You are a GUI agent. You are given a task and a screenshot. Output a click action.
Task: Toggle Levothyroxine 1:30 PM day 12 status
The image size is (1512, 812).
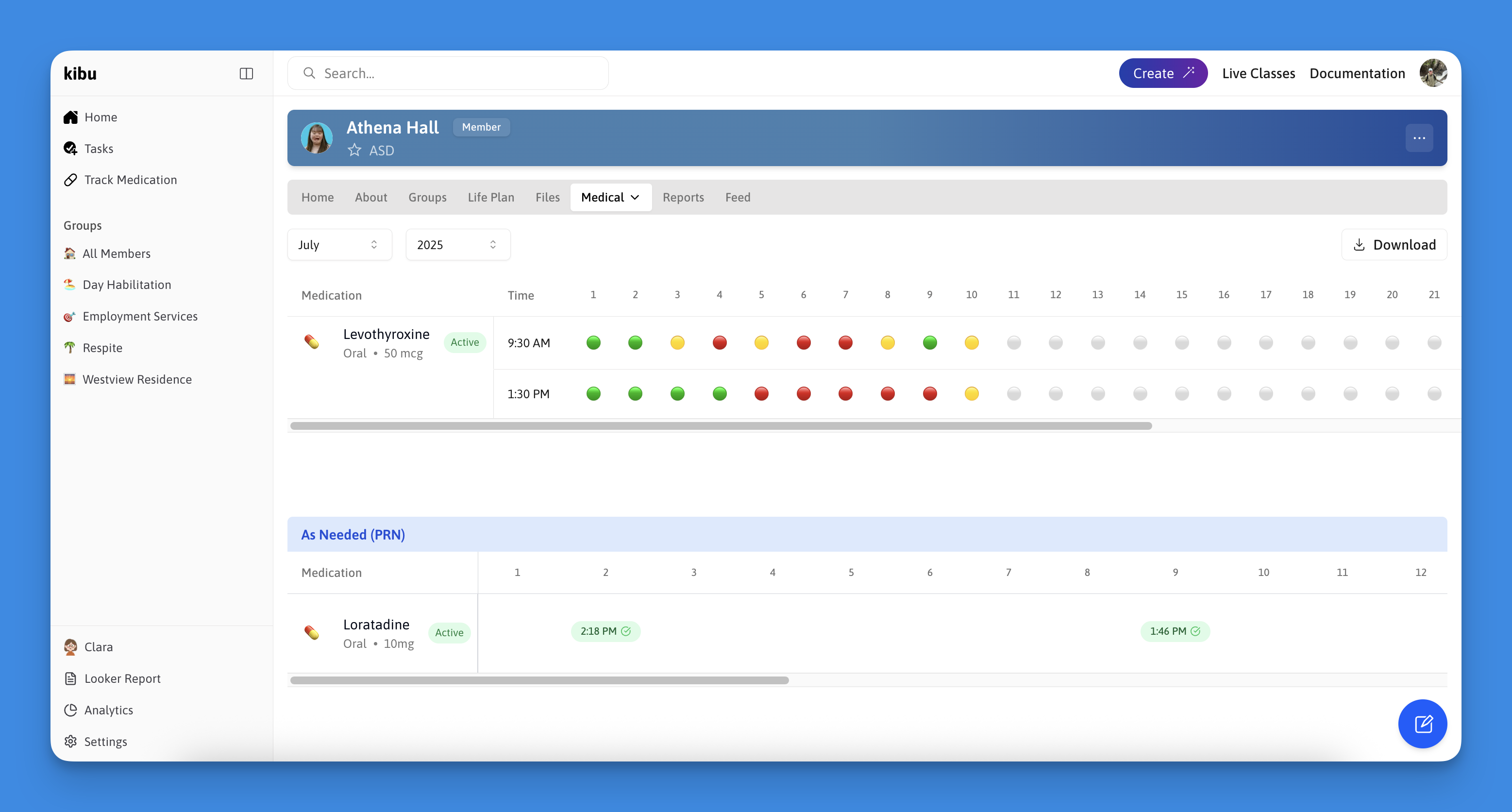pyautogui.click(x=1056, y=393)
